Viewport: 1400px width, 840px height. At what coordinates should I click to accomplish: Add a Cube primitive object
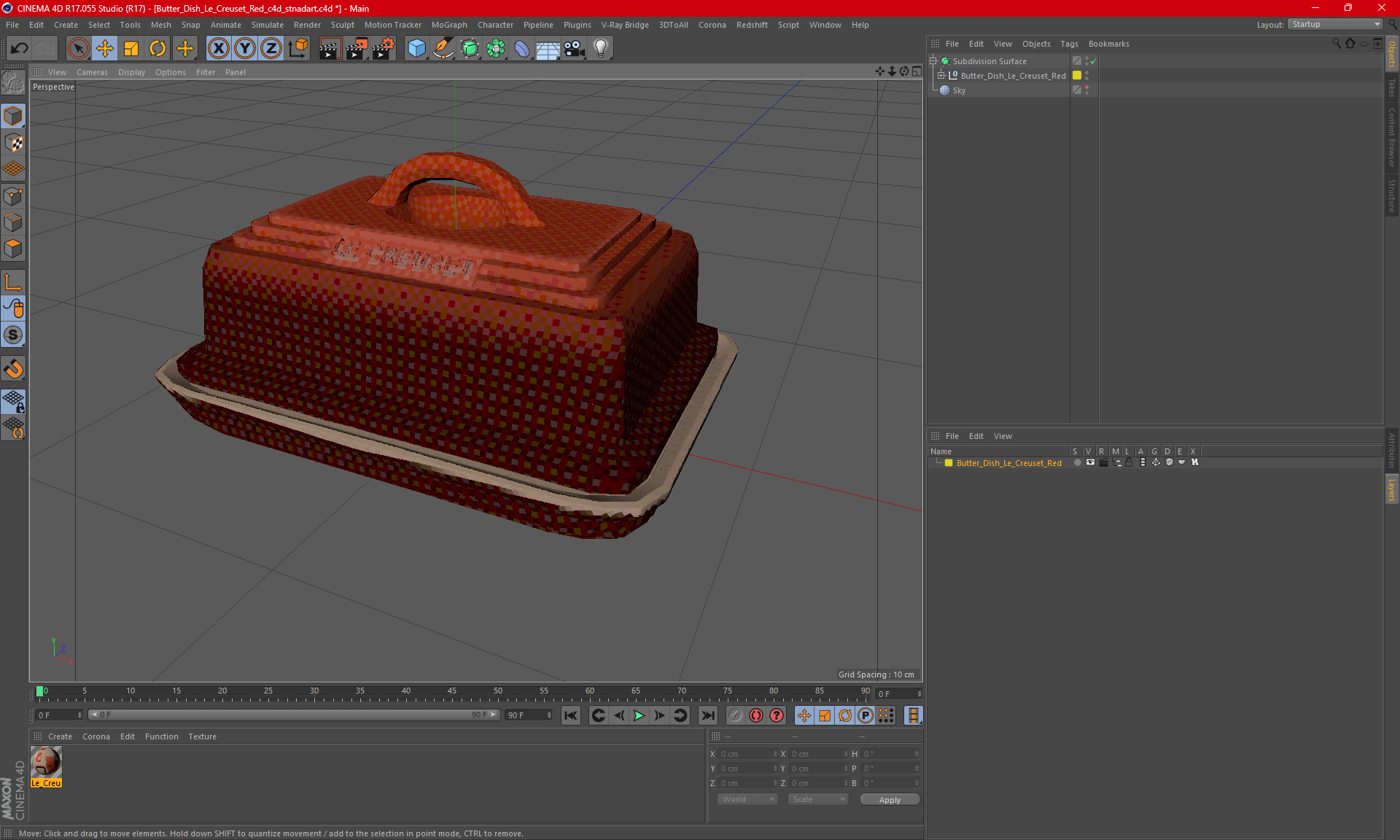(x=416, y=48)
